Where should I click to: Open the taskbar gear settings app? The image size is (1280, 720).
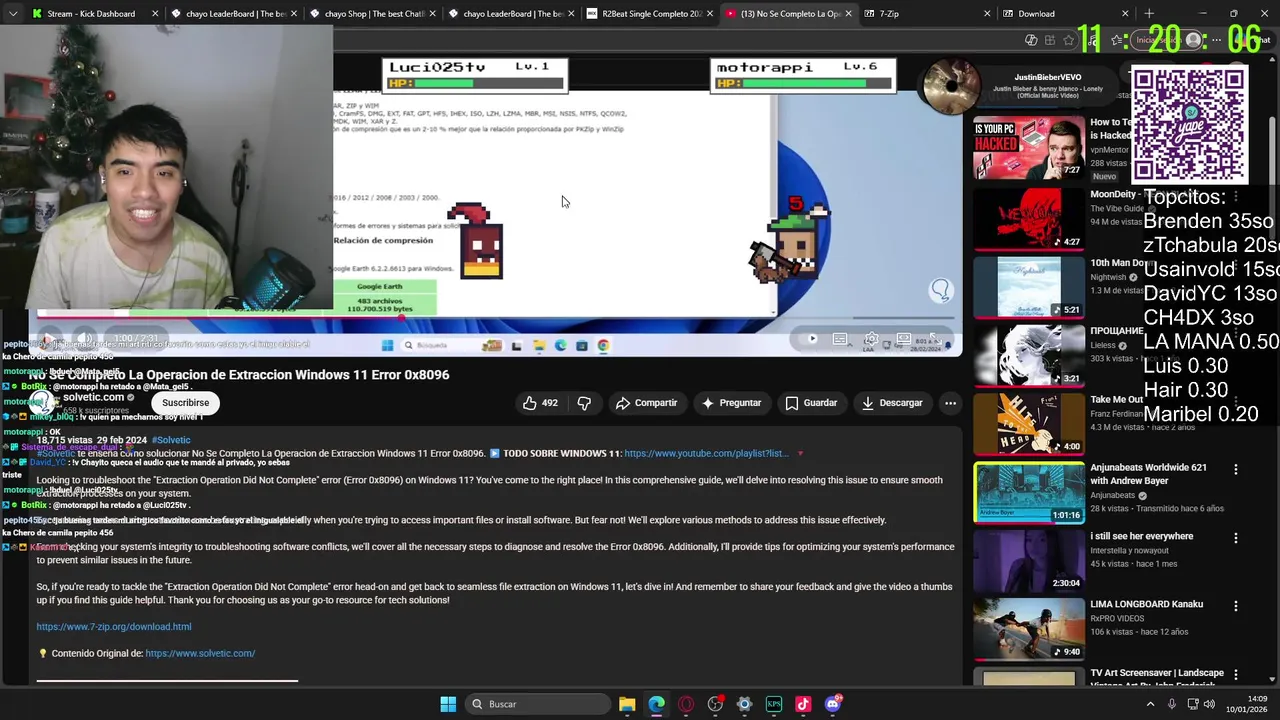(x=744, y=704)
